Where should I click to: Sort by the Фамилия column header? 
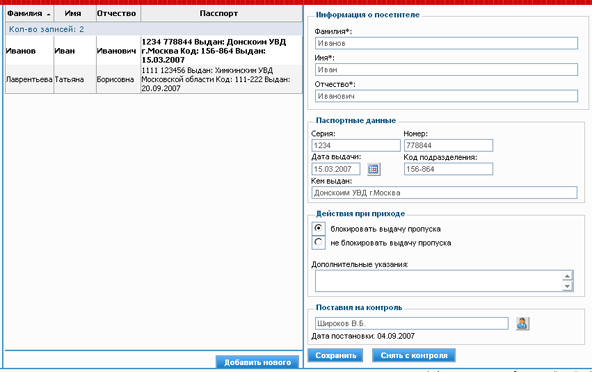coord(29,14)
